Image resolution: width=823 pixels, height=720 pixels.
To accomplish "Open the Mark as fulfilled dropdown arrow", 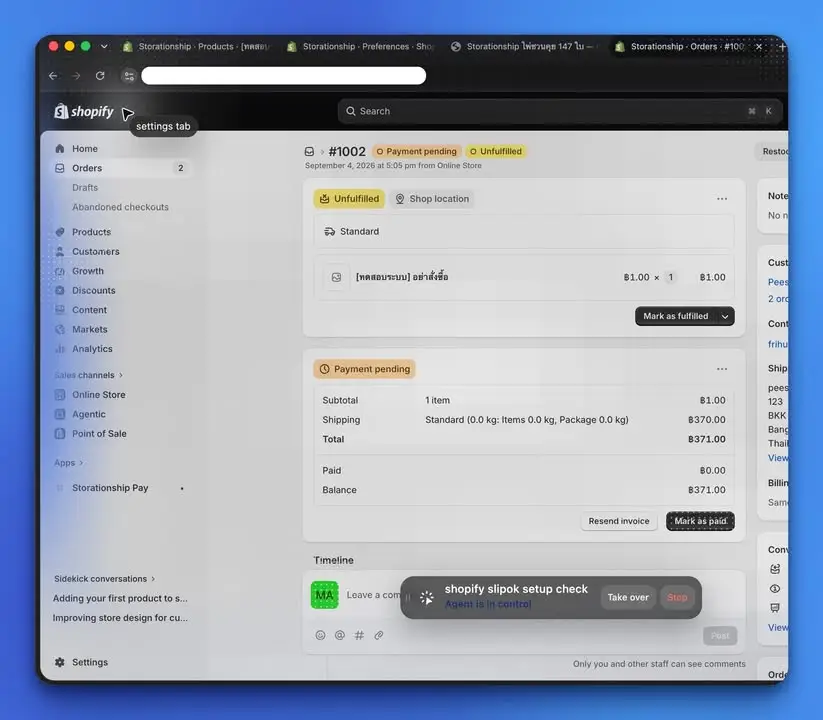I will (x=725, y=316).
